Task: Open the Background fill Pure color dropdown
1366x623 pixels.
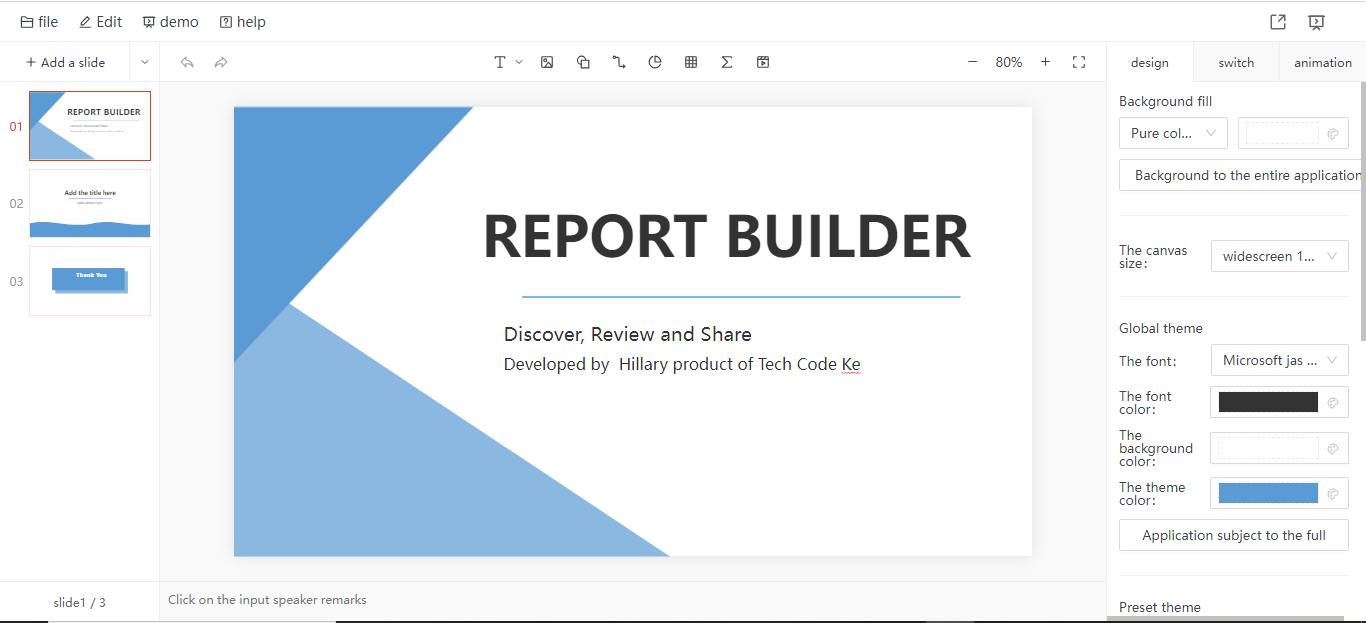Action: pos(1173,132)
